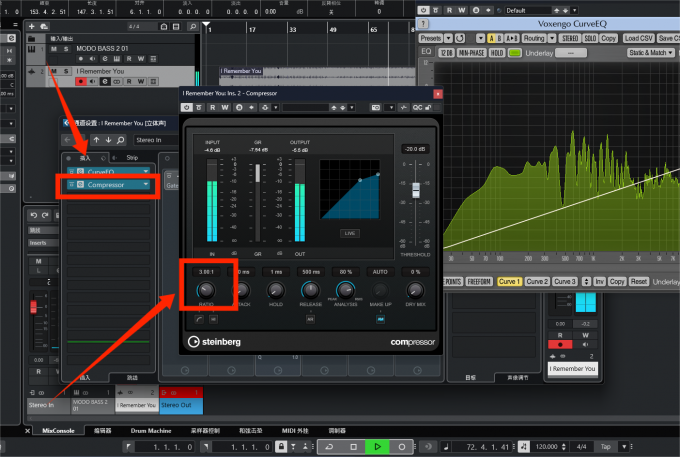Image resolution: width=680 pixels, height=457 pixels.
Task: Open the Stereo In input routing field
Action: click(156, 140)
